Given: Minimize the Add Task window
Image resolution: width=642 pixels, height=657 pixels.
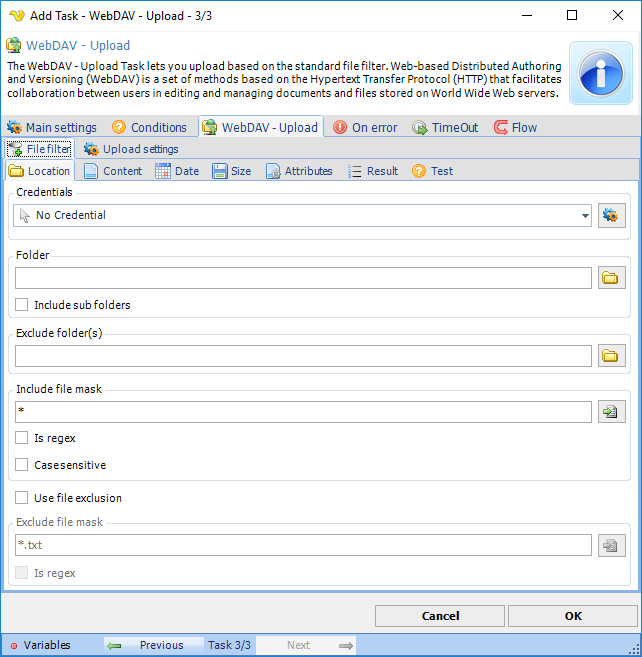Looking at the screenshot, I should point(527,16).
